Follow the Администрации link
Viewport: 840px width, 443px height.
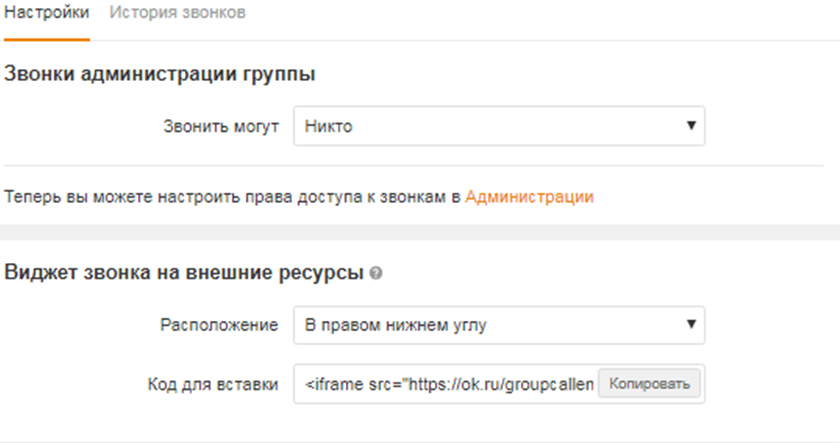[x=529, y=197]
